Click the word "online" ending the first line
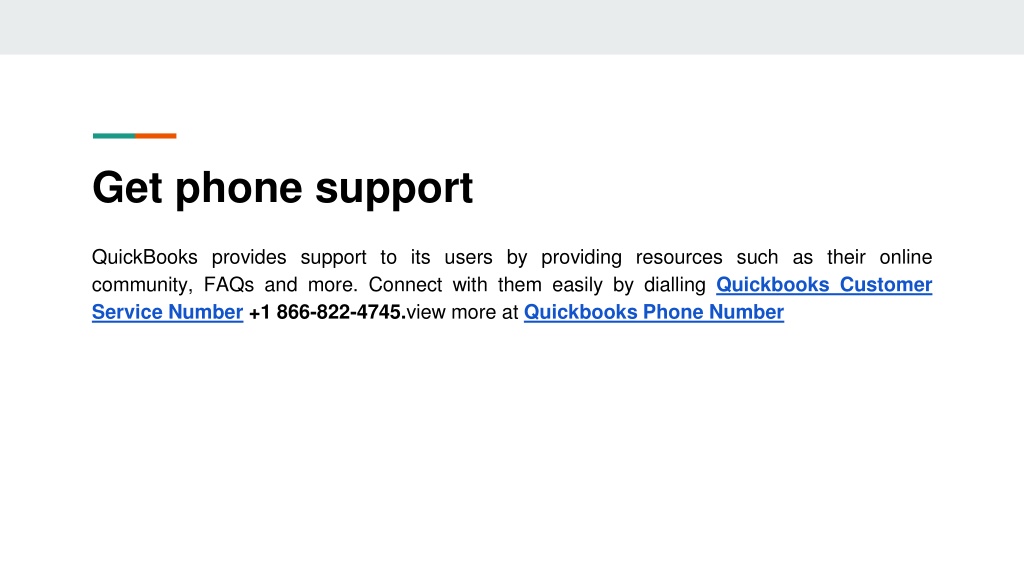1024x576 pixels. coord(906,257)
